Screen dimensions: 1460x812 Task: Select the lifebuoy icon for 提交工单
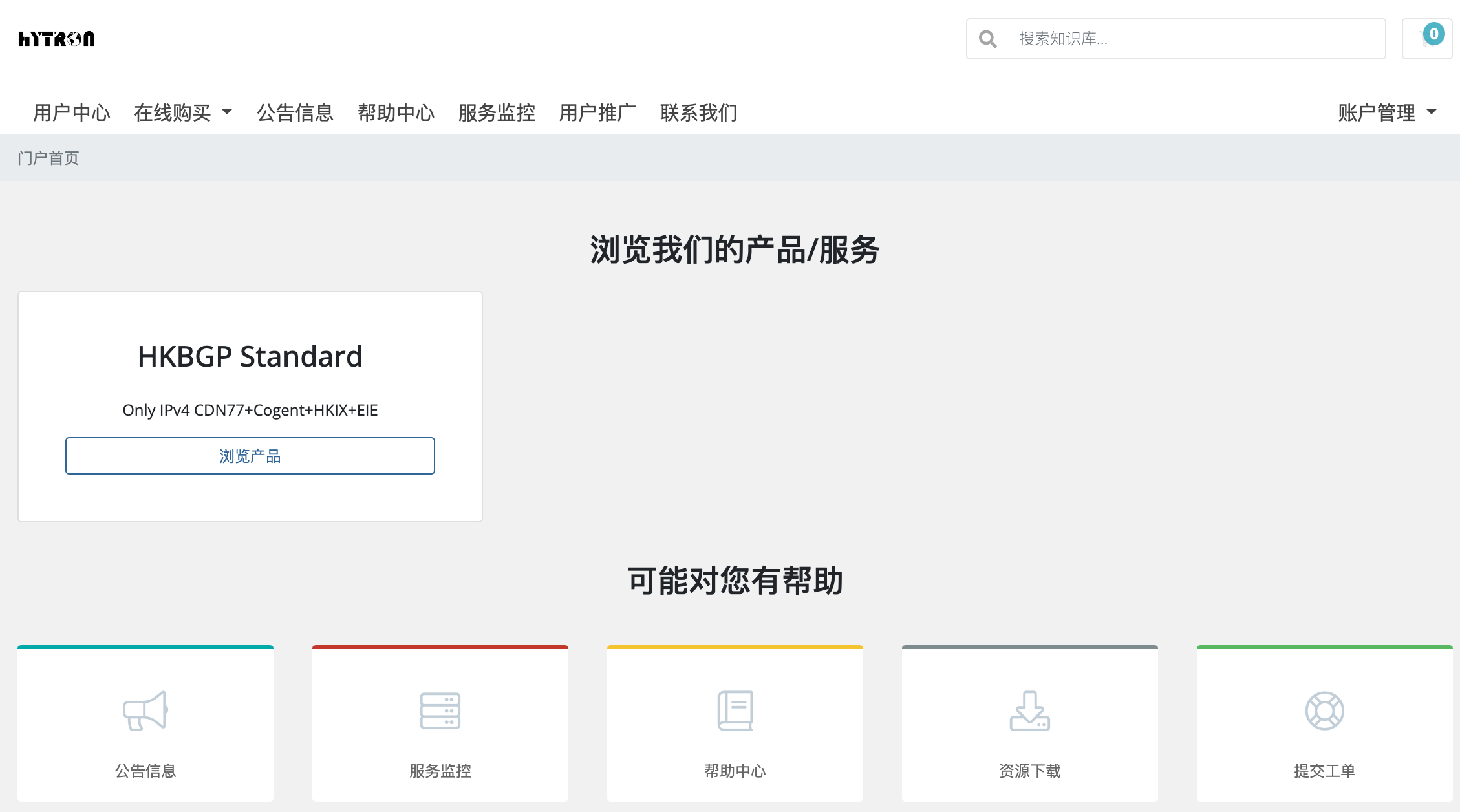tap(1324, 711)
